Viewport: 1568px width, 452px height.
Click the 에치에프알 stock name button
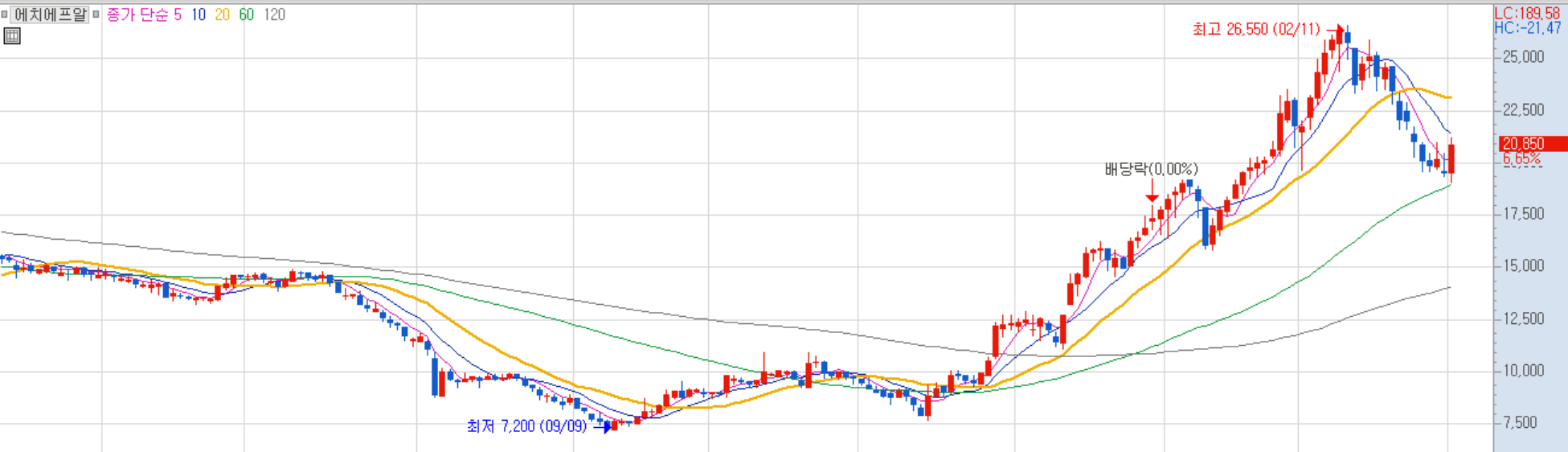(50, 14)
